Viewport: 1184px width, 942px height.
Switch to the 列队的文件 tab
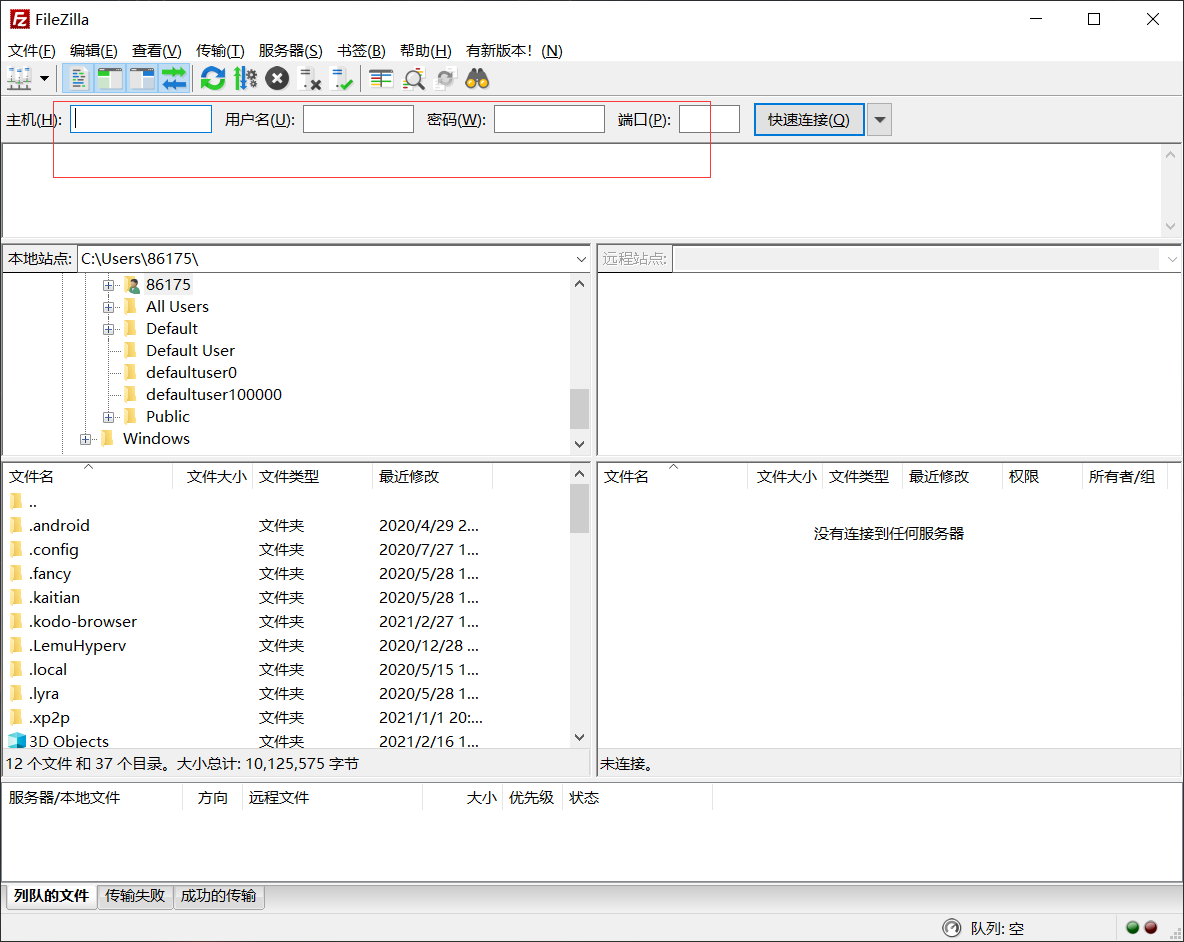pos(51,896)
